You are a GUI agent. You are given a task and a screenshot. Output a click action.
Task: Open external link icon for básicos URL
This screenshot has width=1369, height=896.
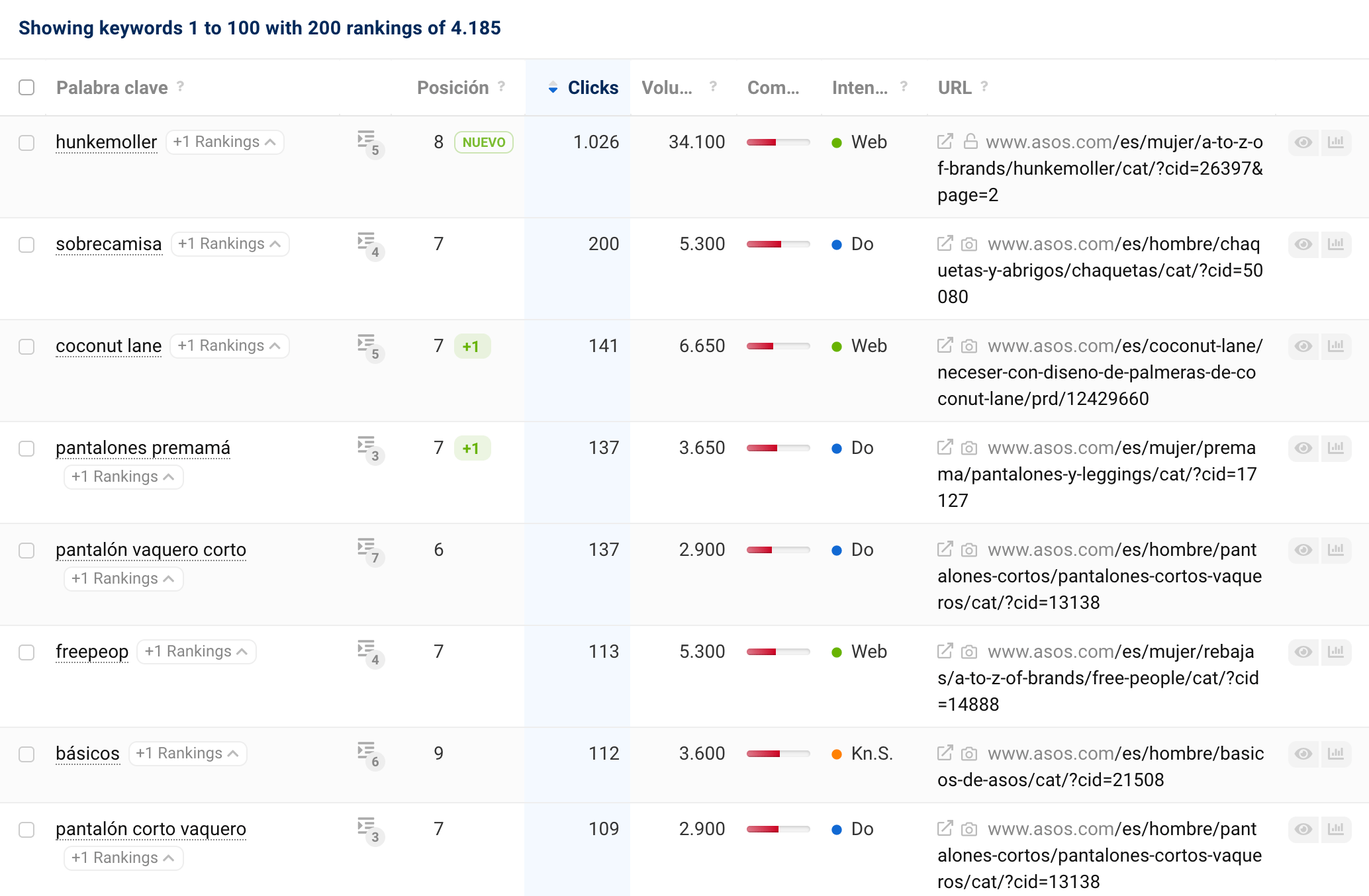[x=945, y=753]
